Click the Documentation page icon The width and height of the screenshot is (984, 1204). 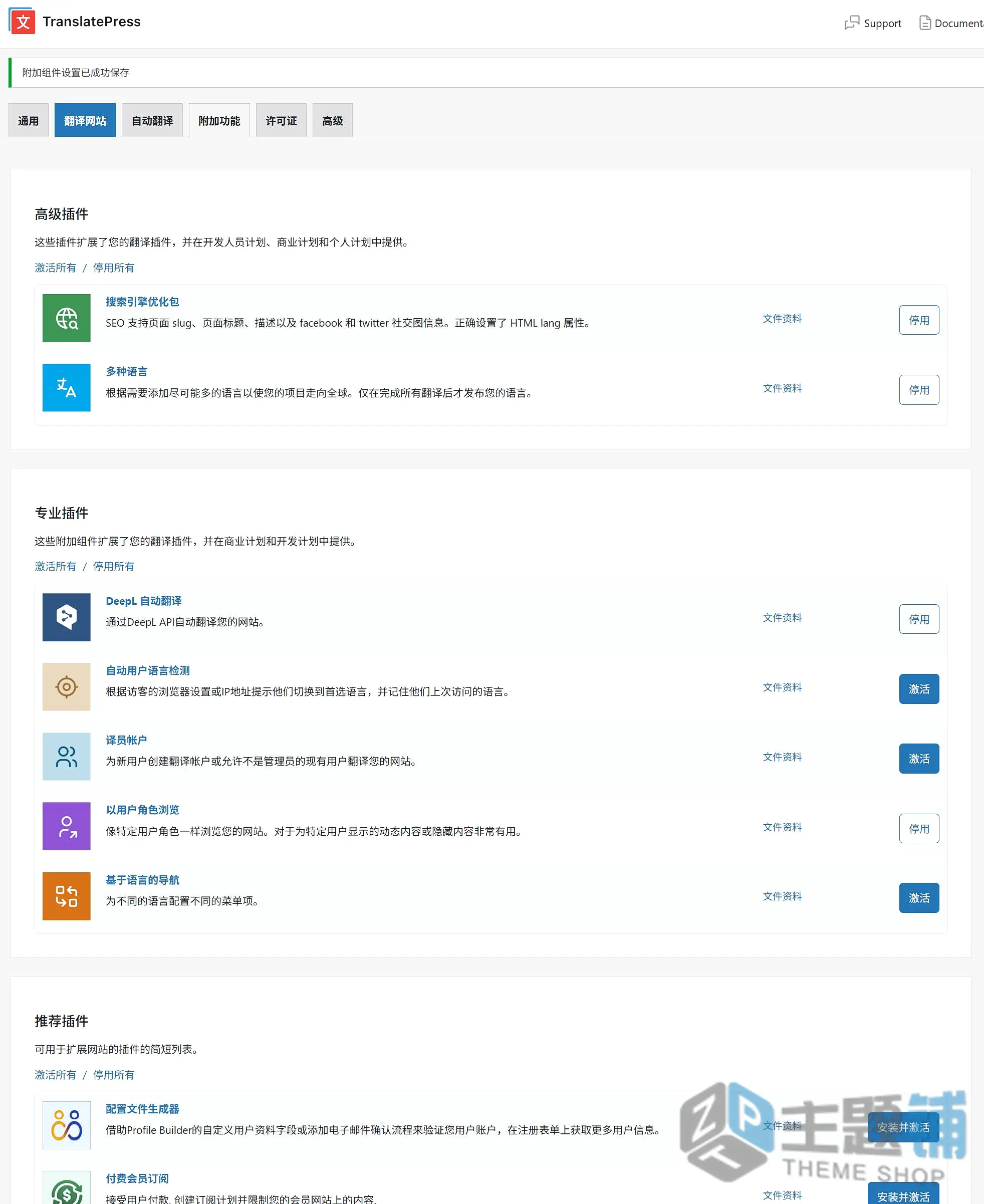pyautogui.click(x=924, y=23)
